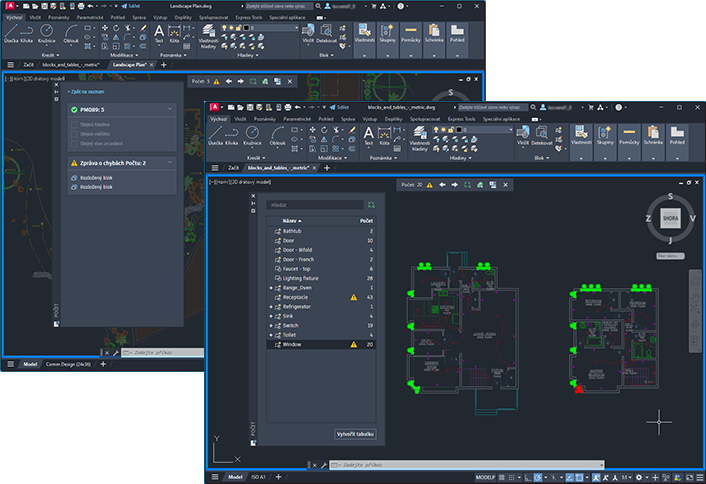Switch to ISO A1 layout tab
This screenshot has height=484, width=706.
[x=258, y=477]
